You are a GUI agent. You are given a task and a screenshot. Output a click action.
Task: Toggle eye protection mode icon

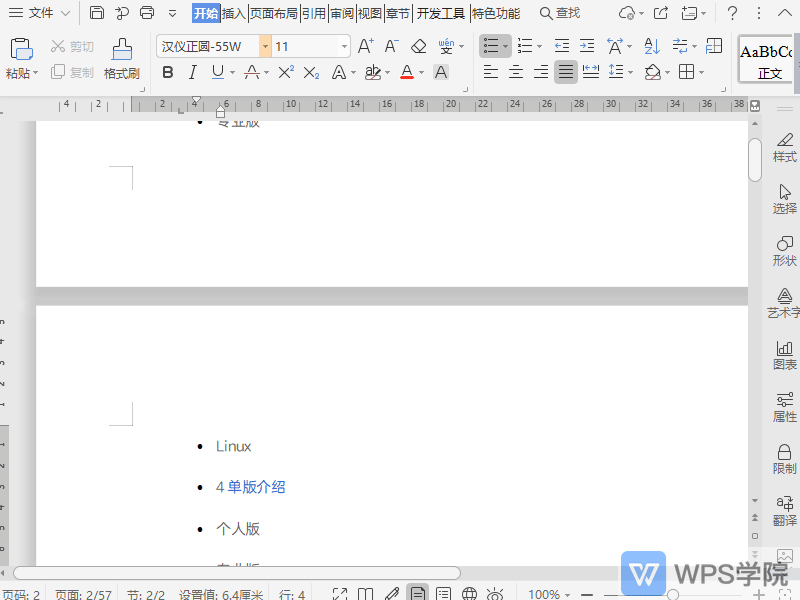[x=495, y=594]
